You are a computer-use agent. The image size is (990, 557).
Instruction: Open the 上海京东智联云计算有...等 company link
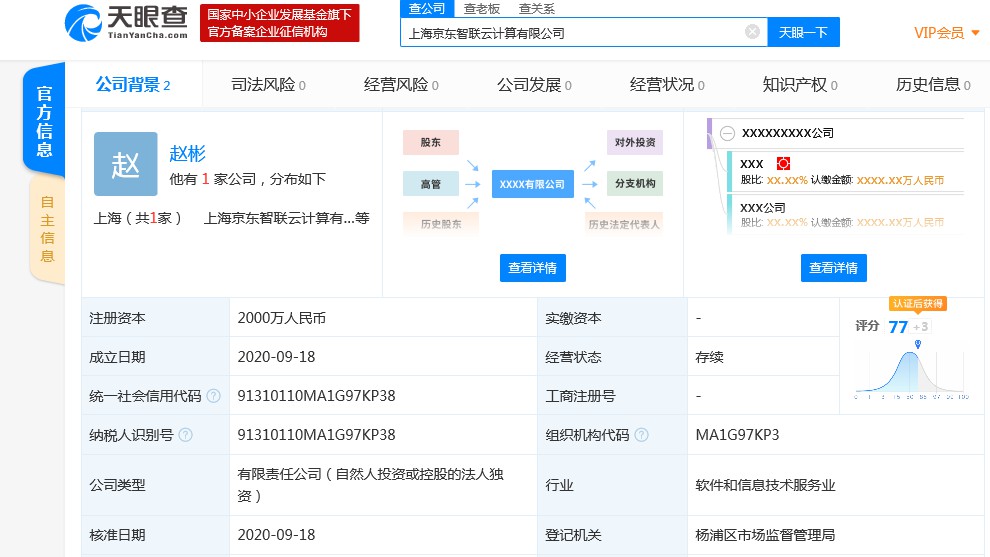[287, 219]
